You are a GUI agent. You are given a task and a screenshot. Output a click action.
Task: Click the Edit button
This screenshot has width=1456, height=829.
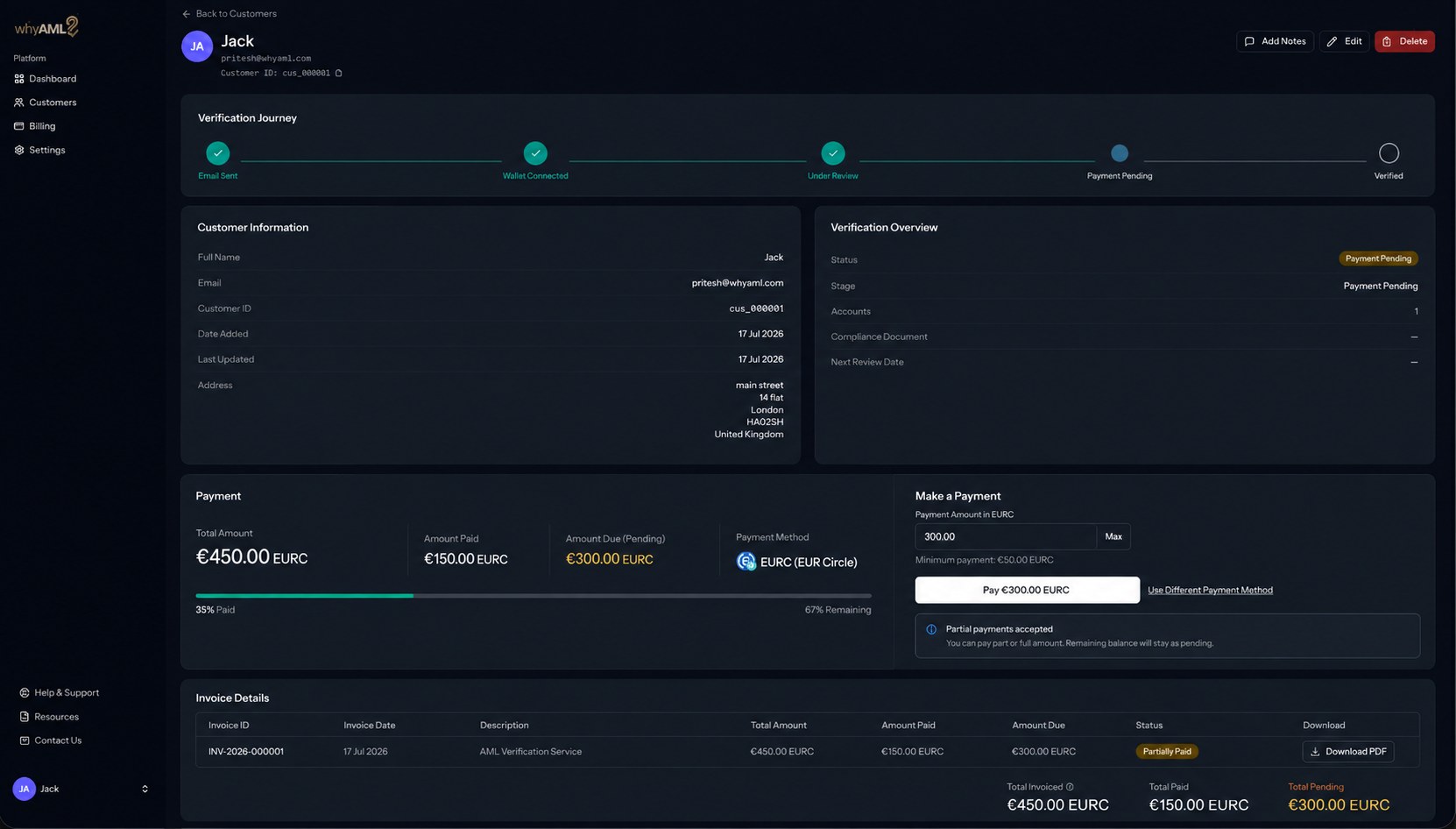(x=1344, y=41)
